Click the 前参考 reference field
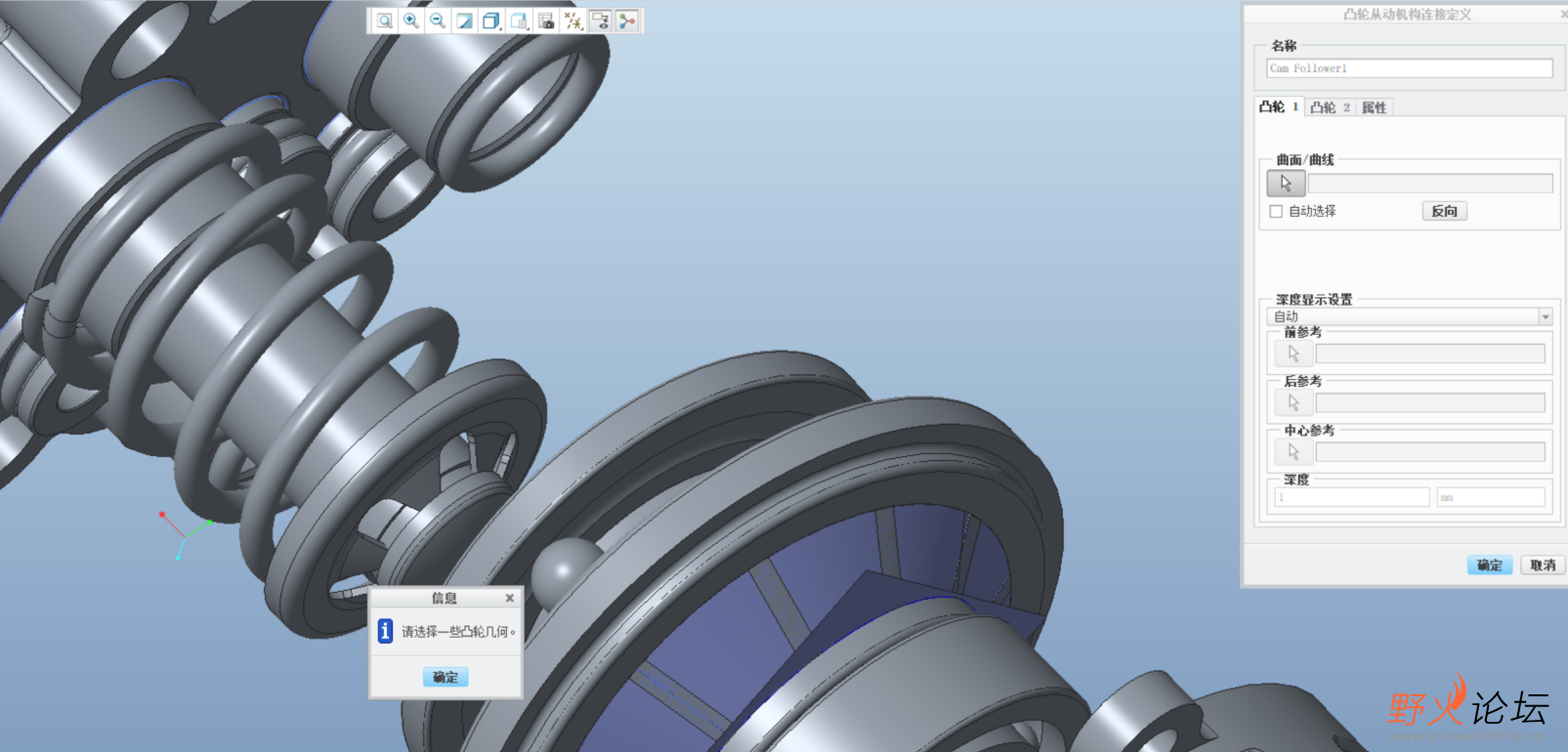Screen dimensions: 1568x752 1430,354
